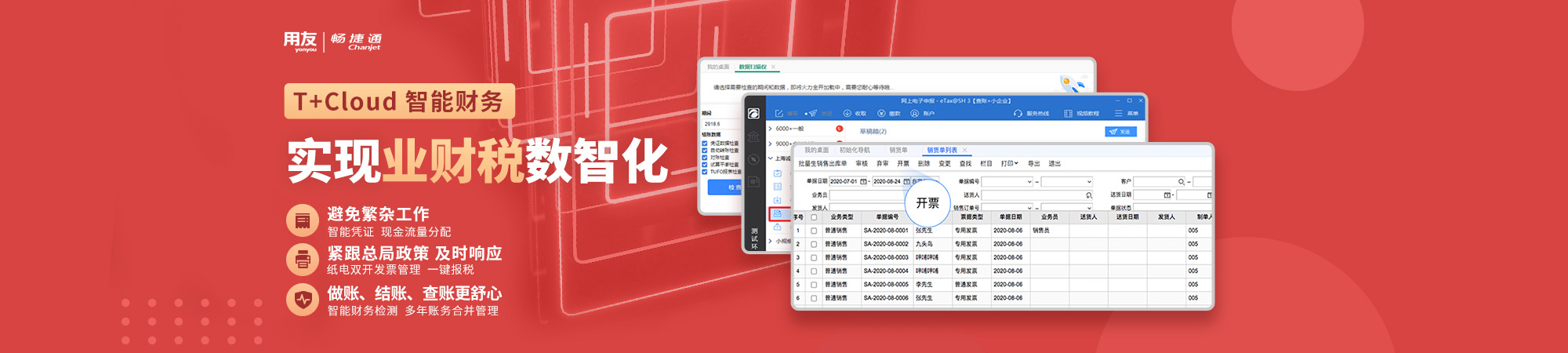Click the 审核 toolbar button

pos(862,163)
